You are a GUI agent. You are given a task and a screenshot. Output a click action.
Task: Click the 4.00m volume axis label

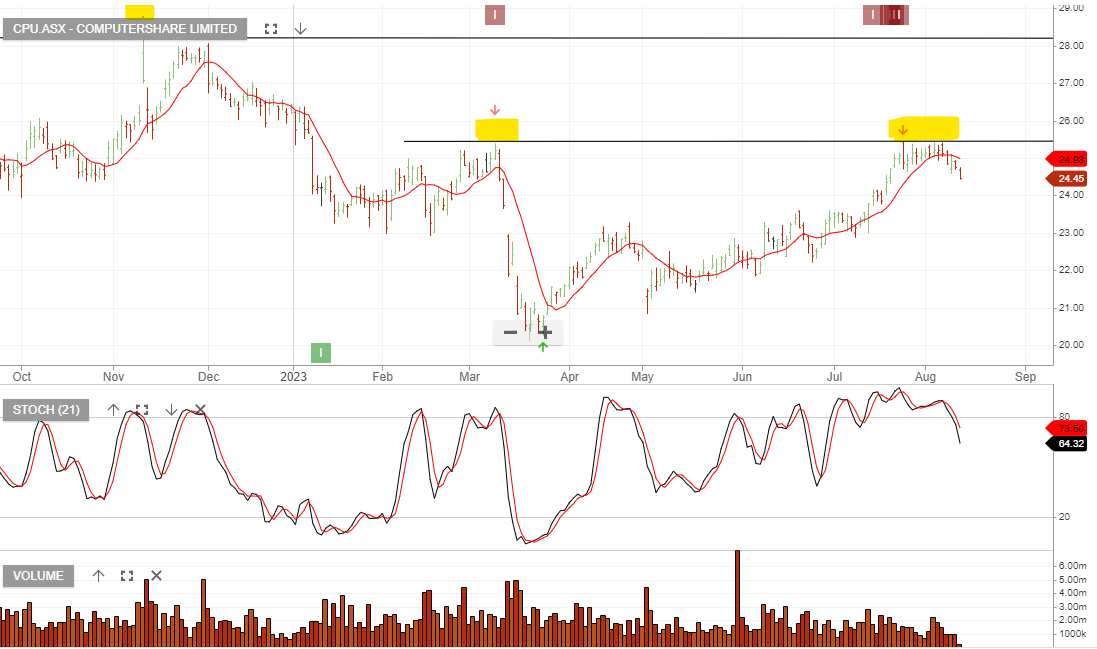pos(1073,593)
